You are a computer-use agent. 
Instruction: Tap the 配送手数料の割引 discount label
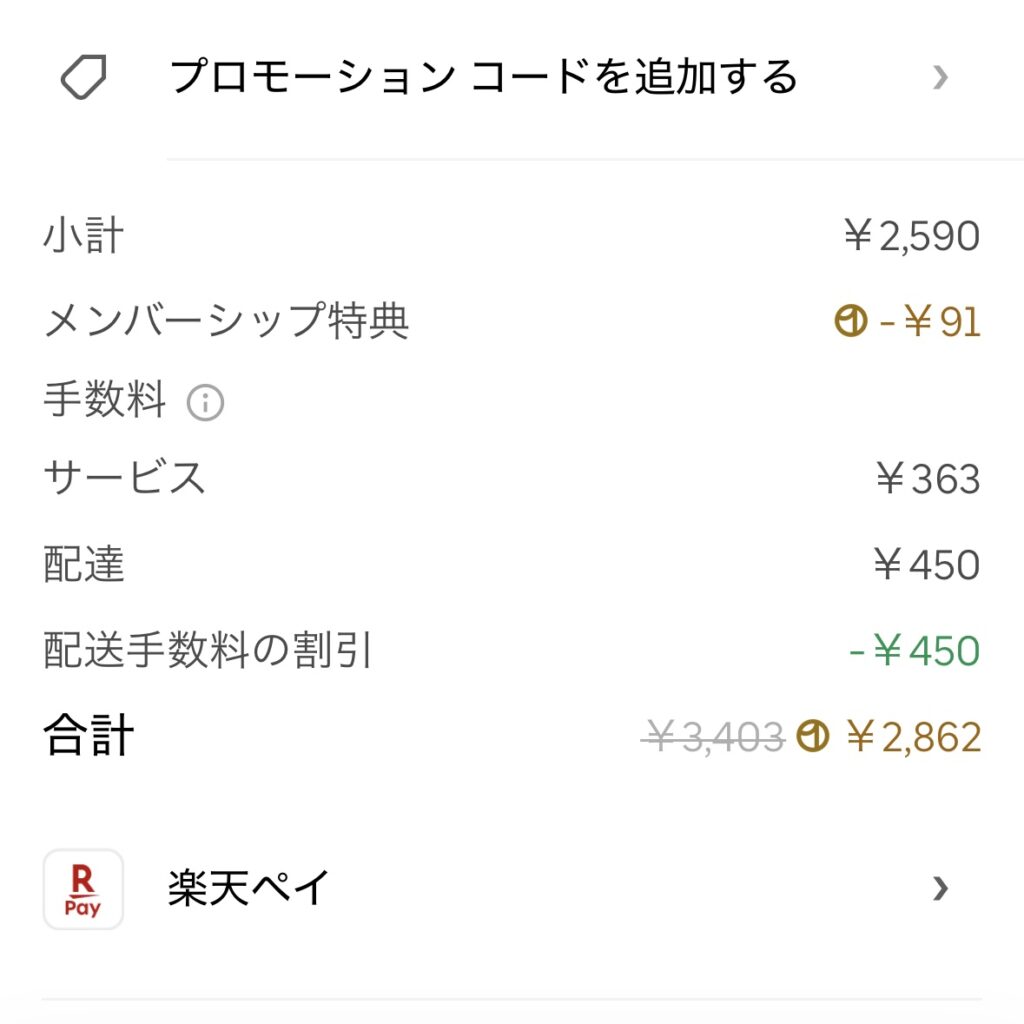click(208, 651)
